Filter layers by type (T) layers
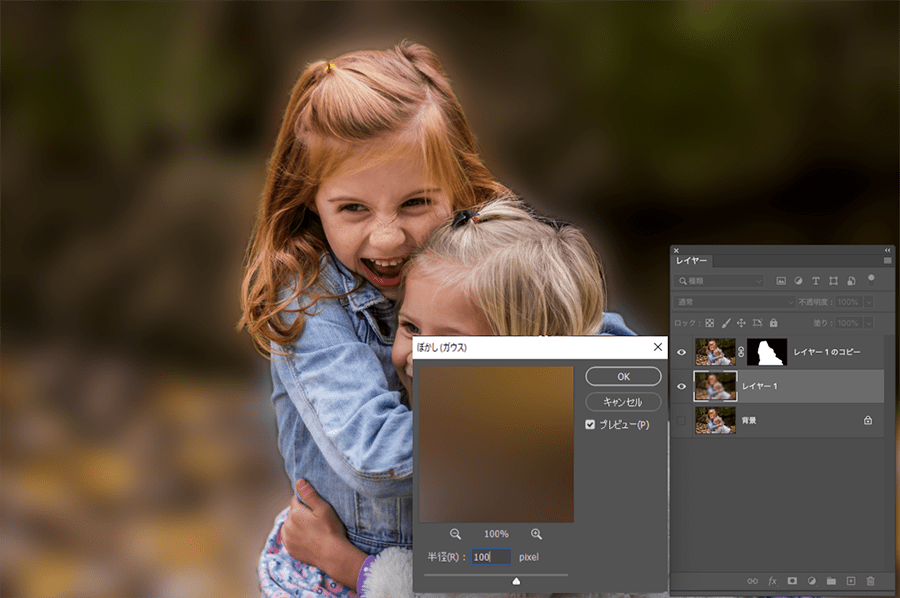Image resolution: width=900 pixels, height=598 pixels. [x=816, y=281]
